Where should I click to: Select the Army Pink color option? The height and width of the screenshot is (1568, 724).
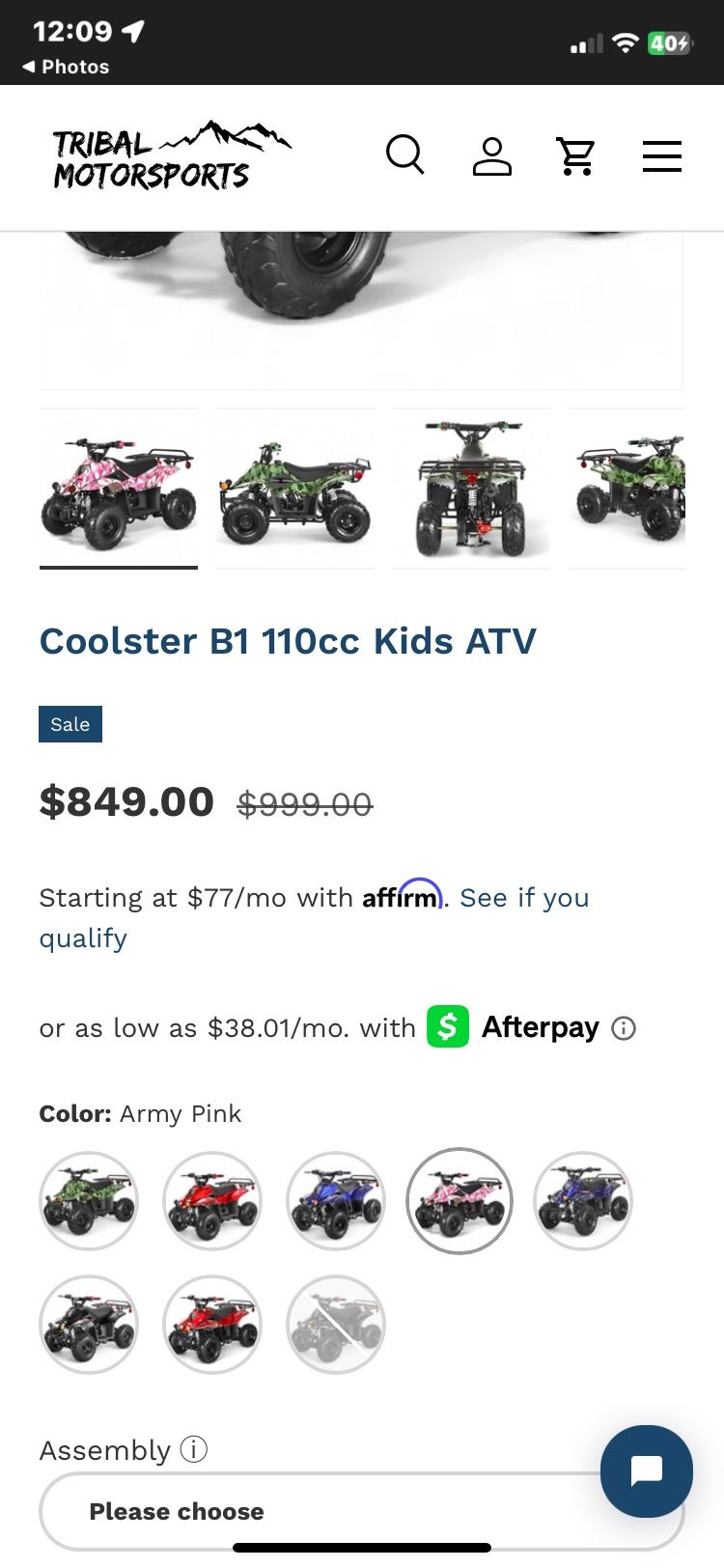click(x=459, y=1201)
